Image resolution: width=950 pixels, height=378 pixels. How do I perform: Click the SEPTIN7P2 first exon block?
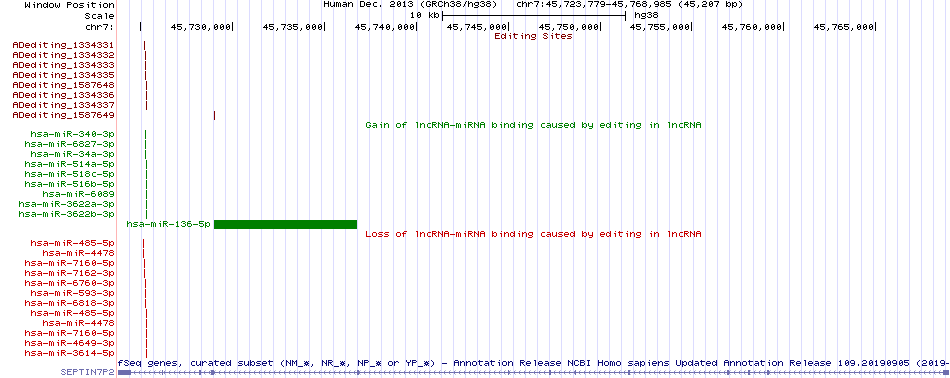point(124,372)
